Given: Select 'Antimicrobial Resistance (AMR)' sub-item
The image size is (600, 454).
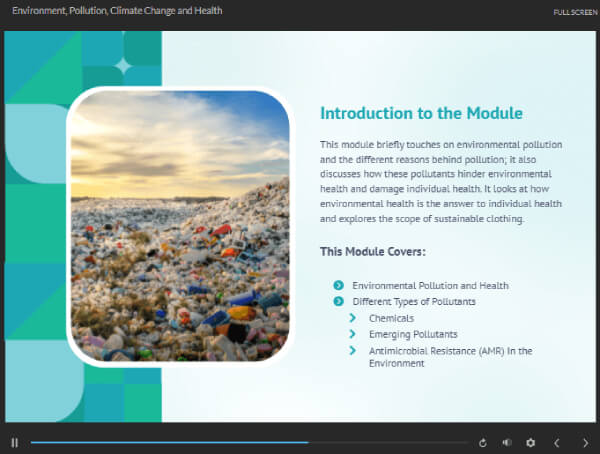Looking at the screenshot, I should pyautogui.click(x=451, y=357).
